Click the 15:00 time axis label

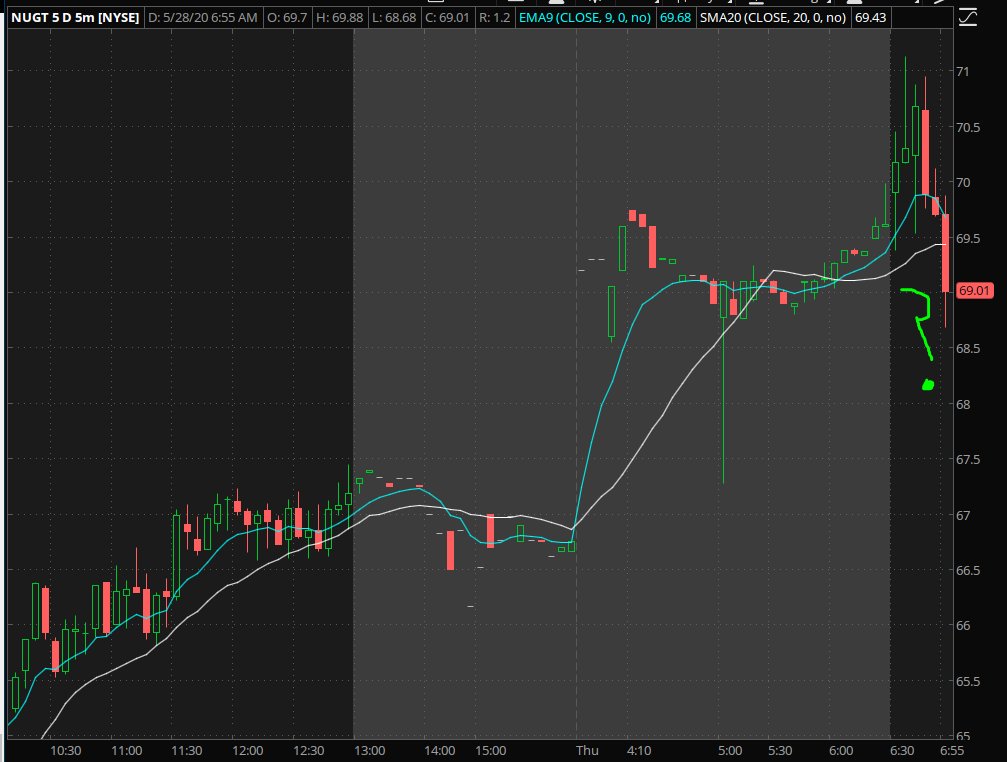[491, 750]
